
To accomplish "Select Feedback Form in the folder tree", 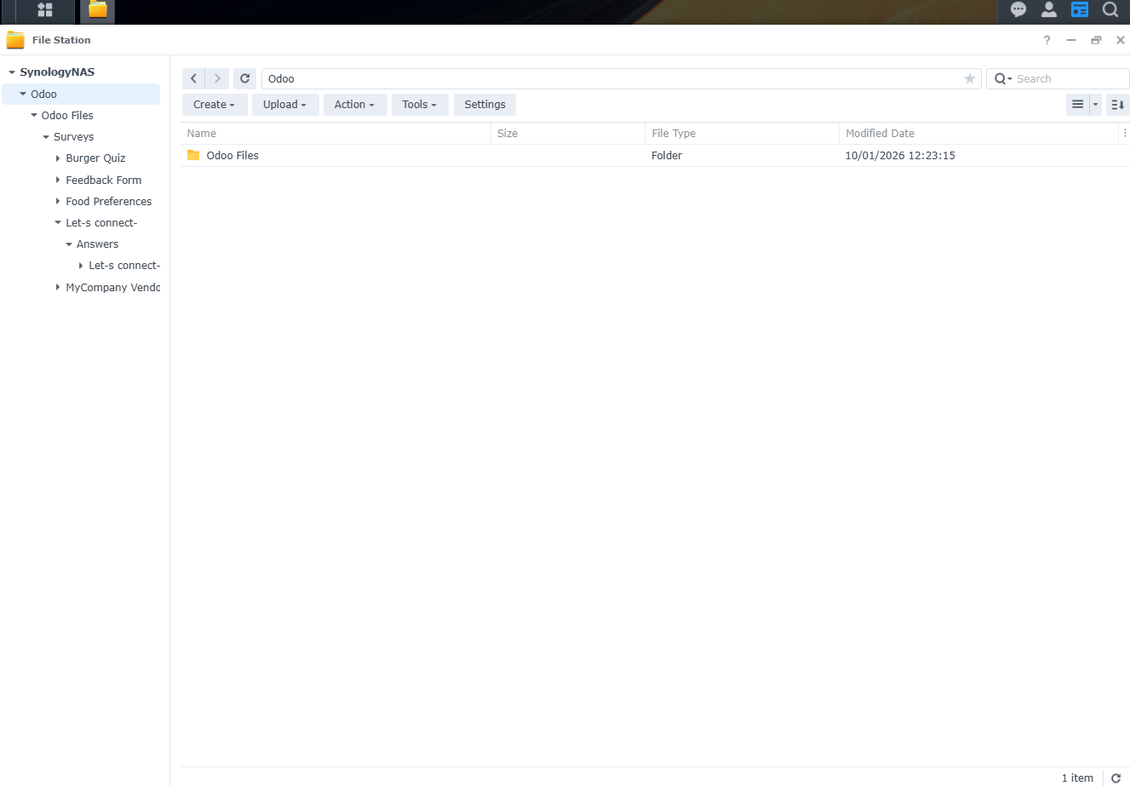I will 103,180.
